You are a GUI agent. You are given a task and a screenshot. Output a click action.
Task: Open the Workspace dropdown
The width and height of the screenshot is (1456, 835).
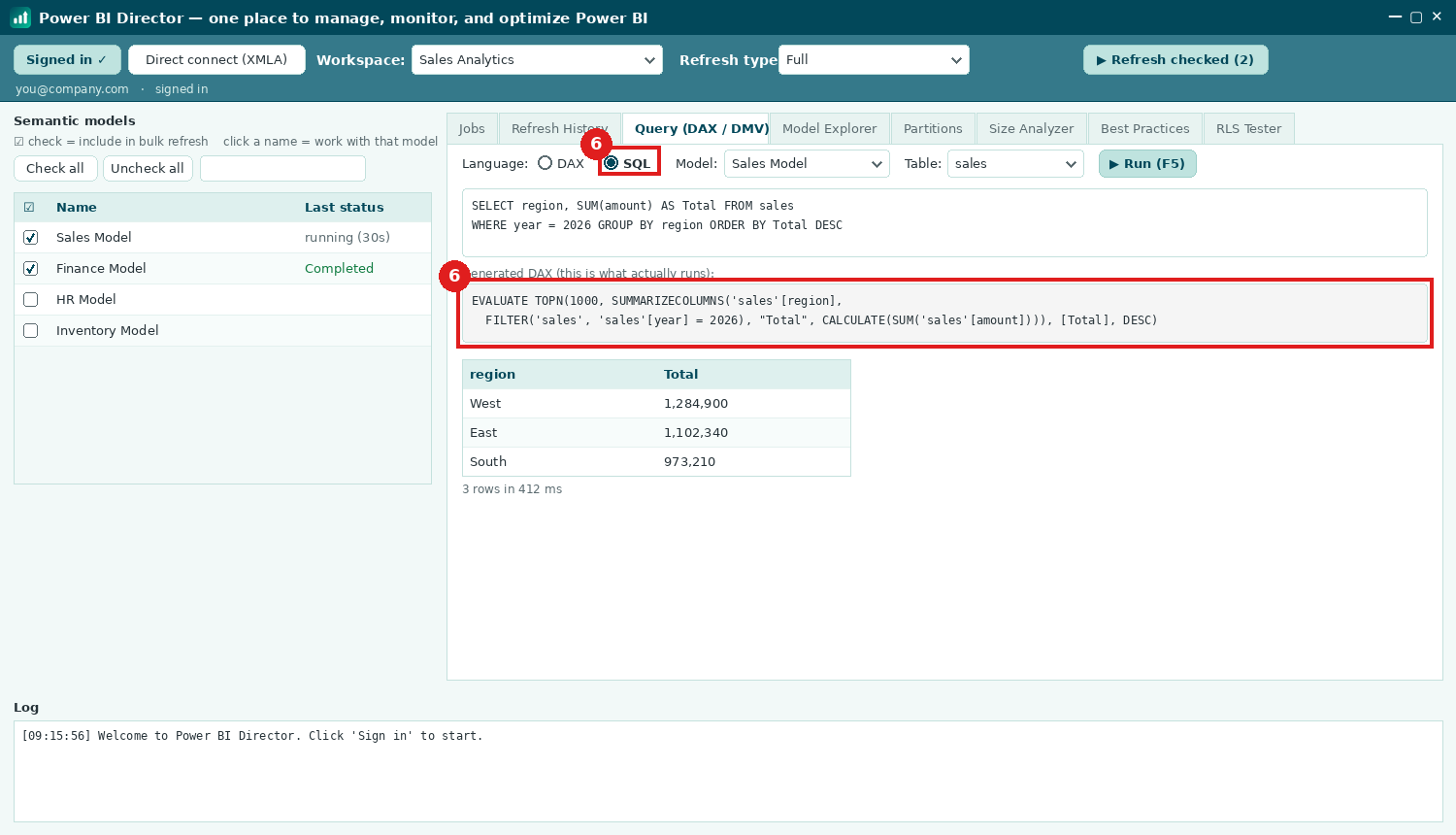[537, 59]
